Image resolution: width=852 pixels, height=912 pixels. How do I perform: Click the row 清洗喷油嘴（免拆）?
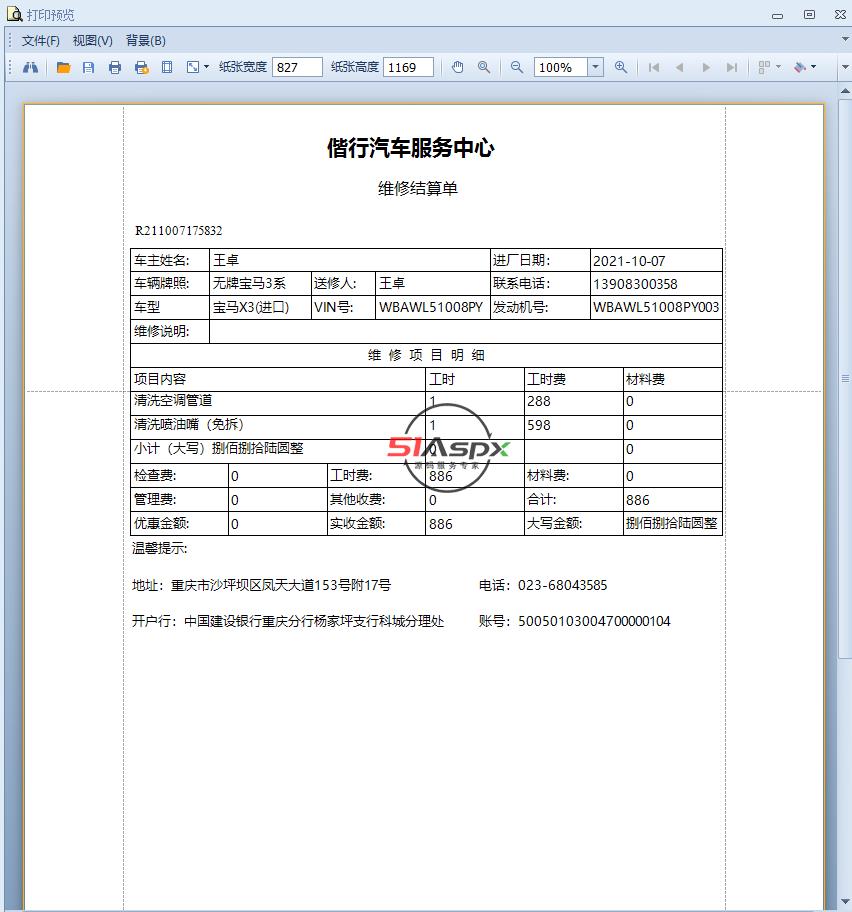(x=427, y=426)
